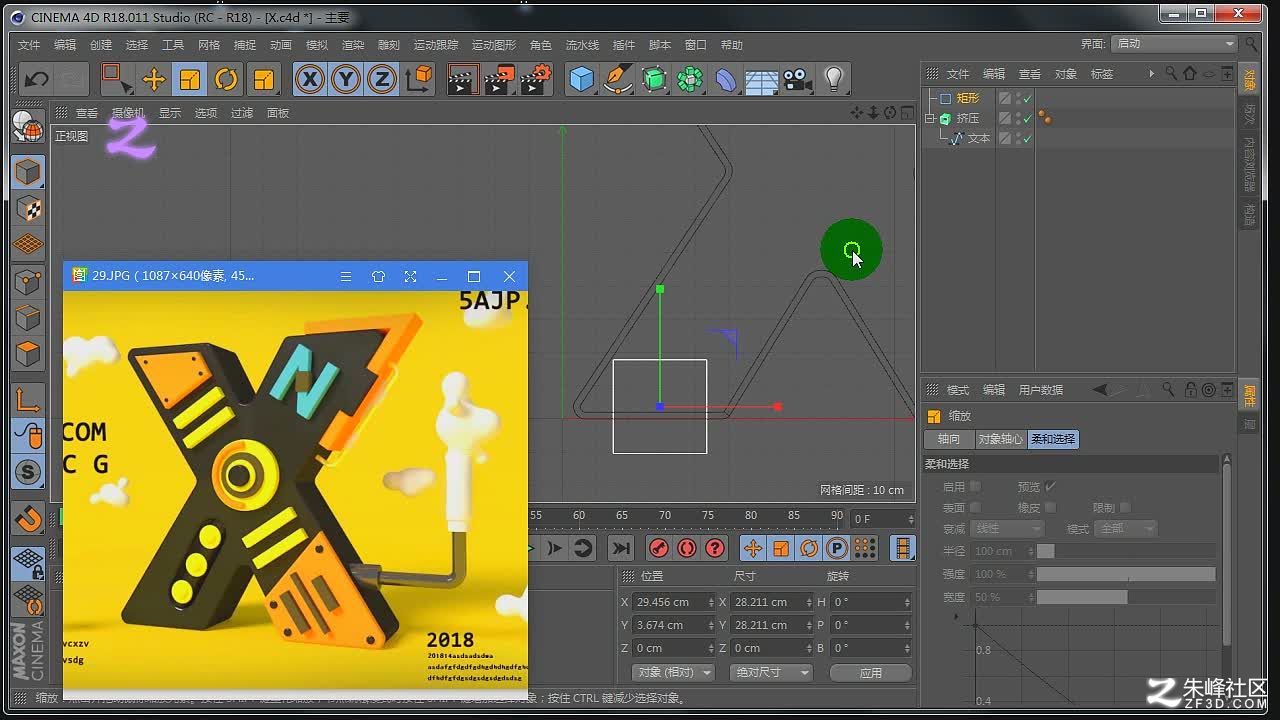Toggle the Y axis lock
1280x720 pixels.
click(x=346, y=79)
